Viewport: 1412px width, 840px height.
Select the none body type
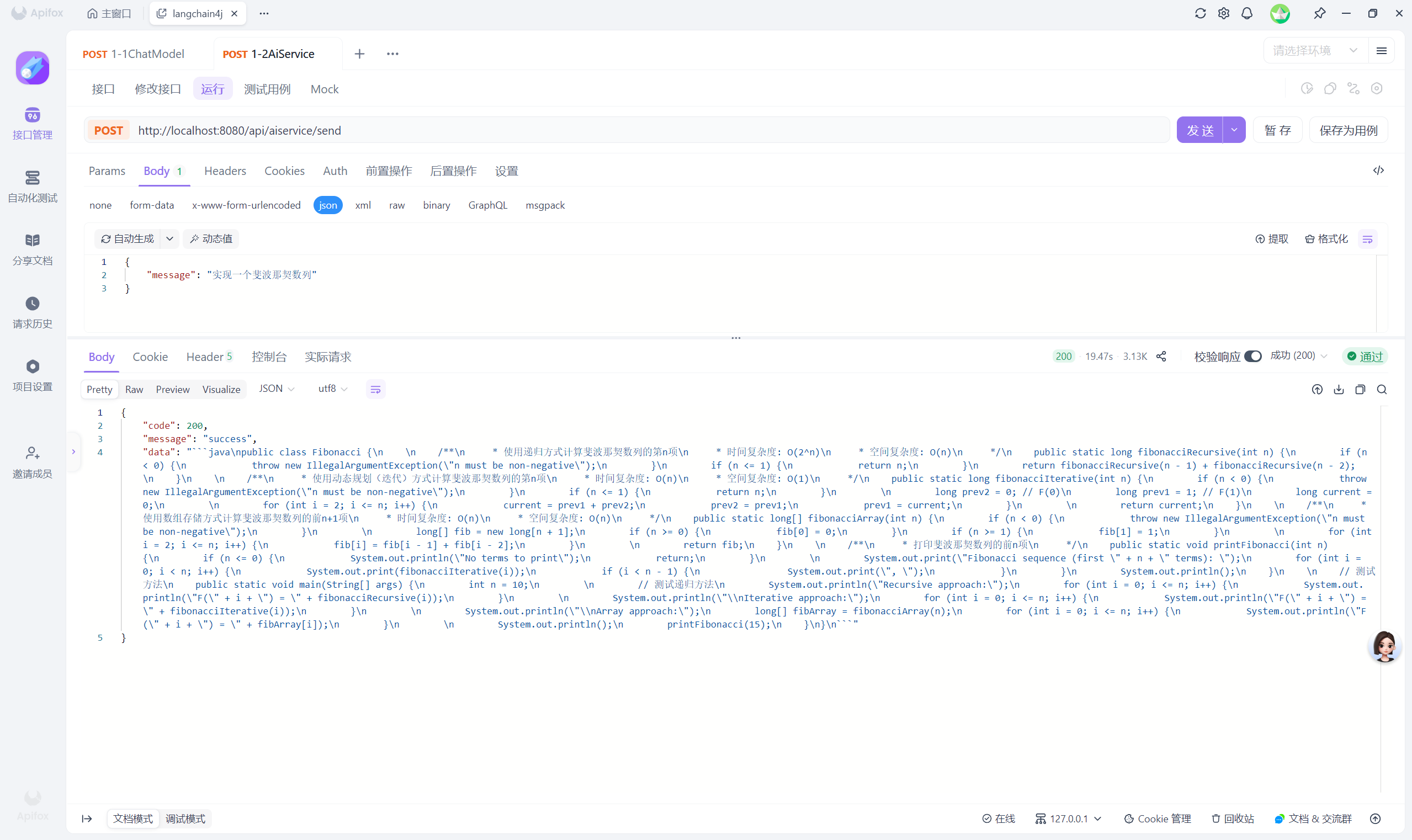click(100, 205)
